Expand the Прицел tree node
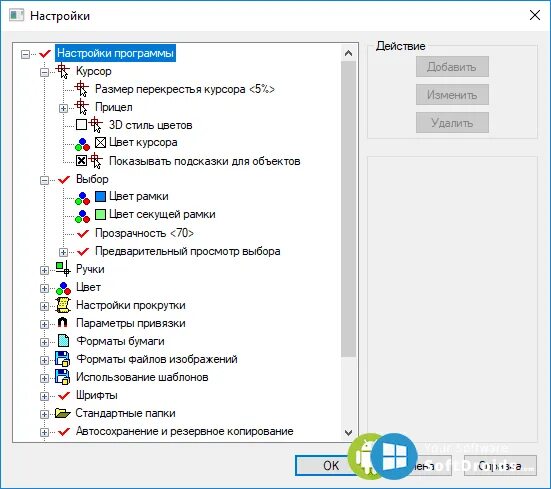This screenshot has width=551, height=489. pos(63,108)
